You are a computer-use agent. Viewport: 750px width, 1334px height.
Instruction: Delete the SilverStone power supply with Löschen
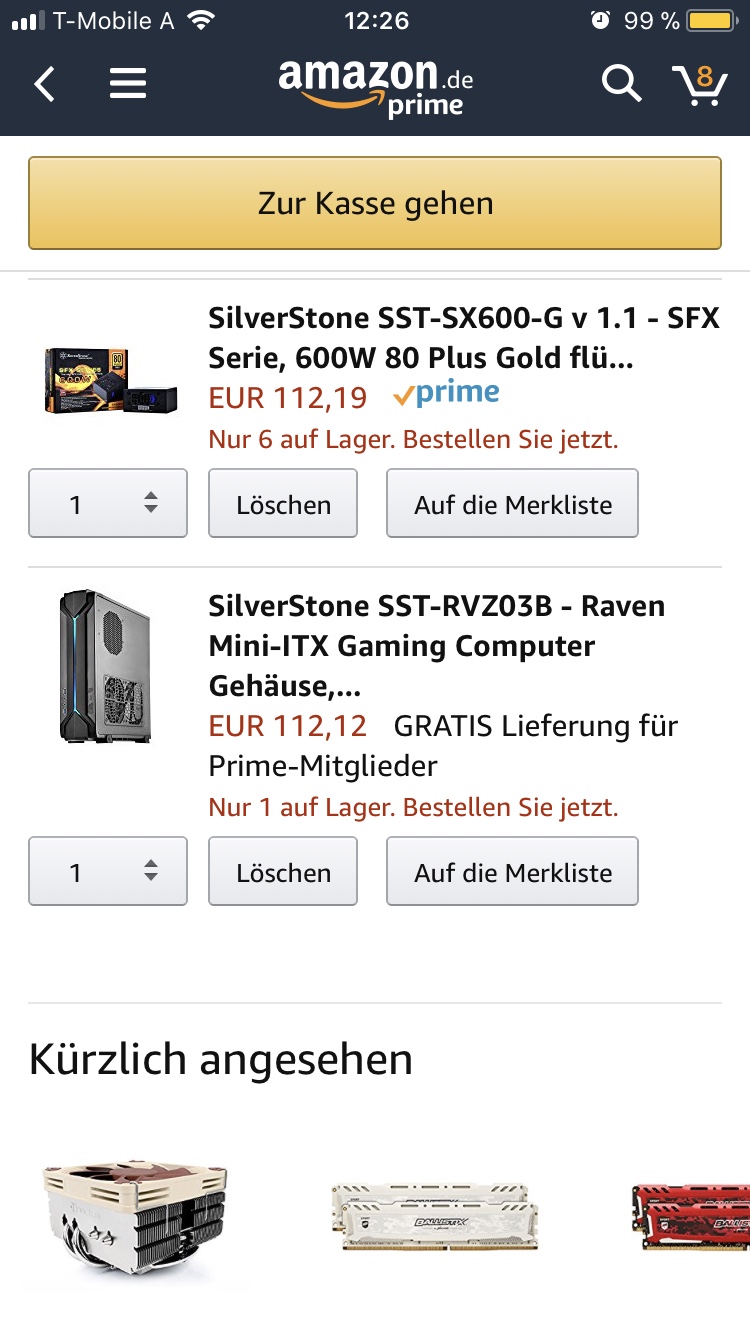(282, 504)
